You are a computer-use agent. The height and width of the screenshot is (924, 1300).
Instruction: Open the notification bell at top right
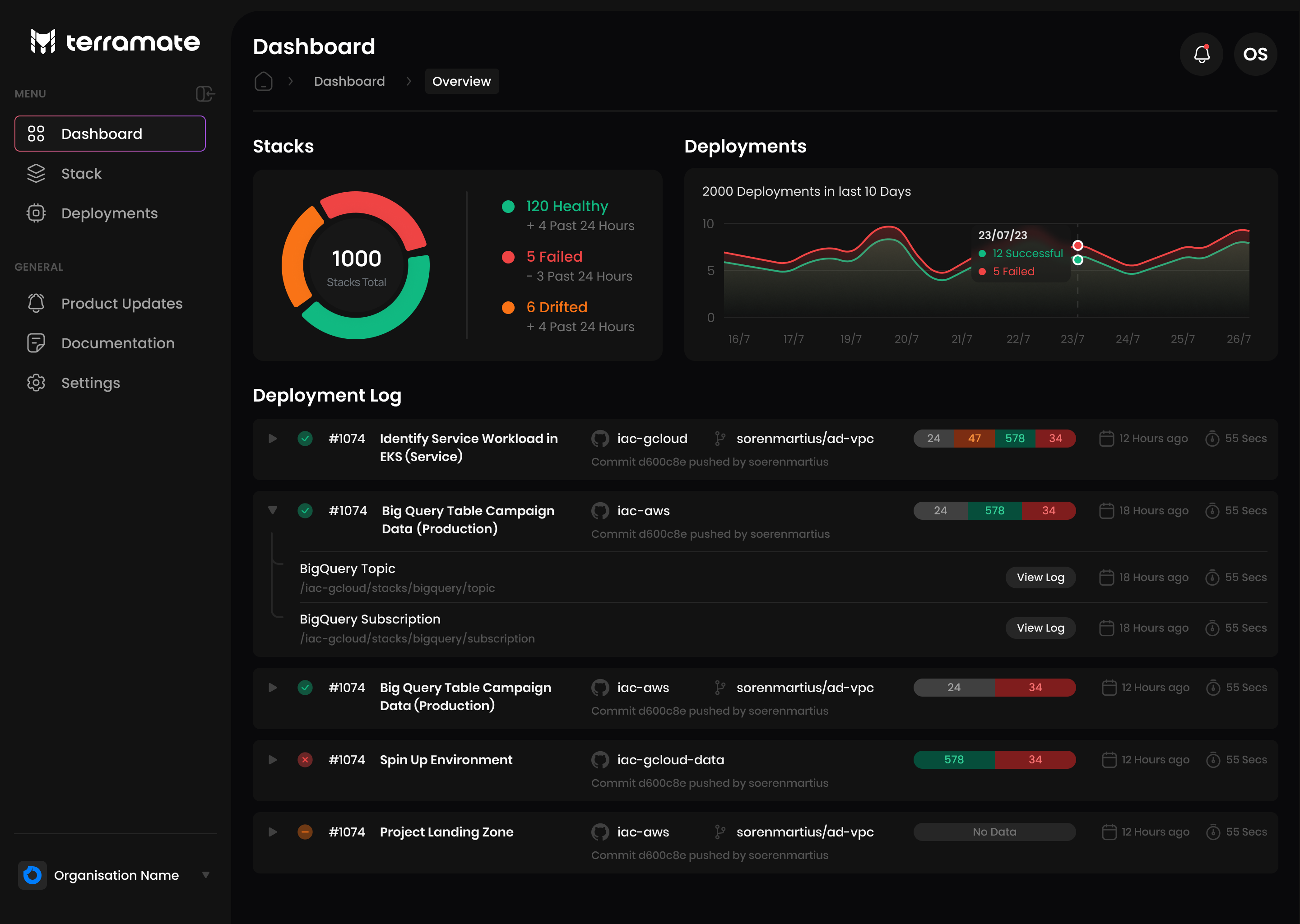pos(1202,54)
